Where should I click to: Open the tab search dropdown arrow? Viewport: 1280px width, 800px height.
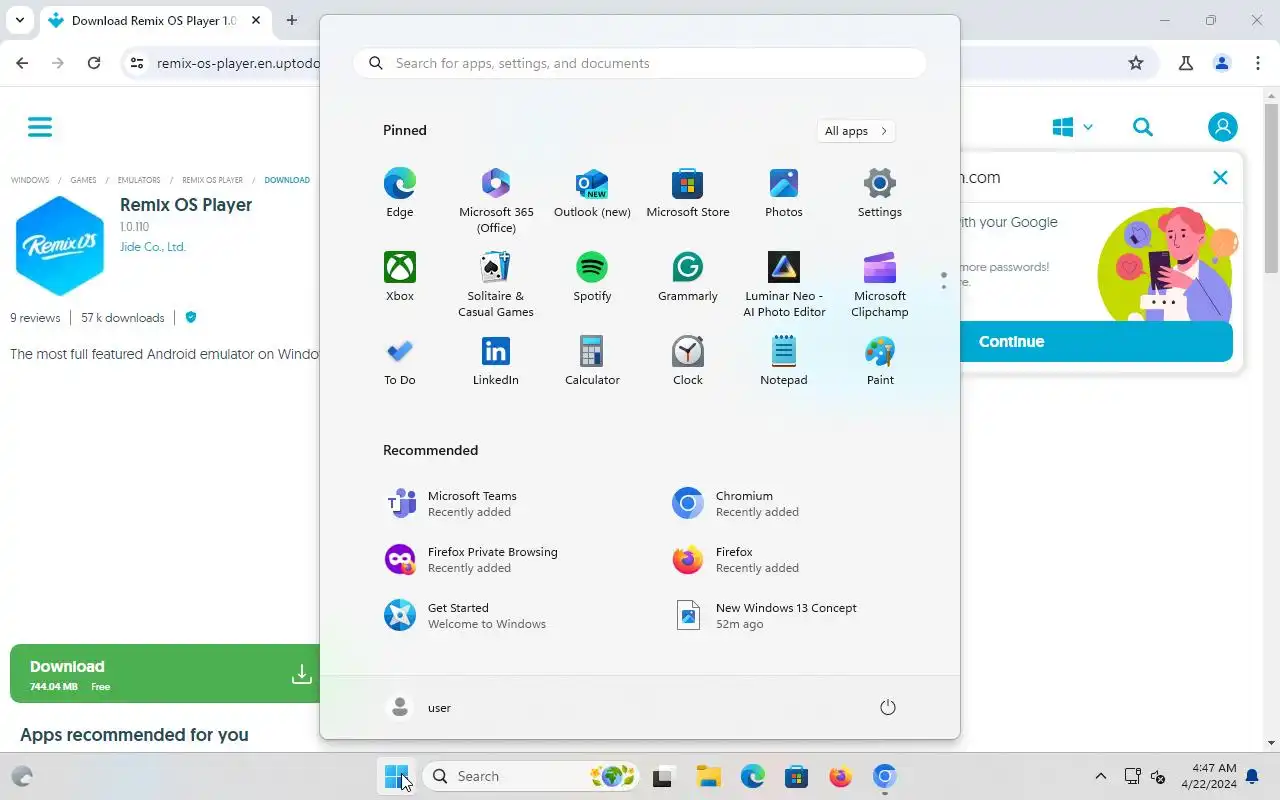pyautogui.click(x=19, y=20)
